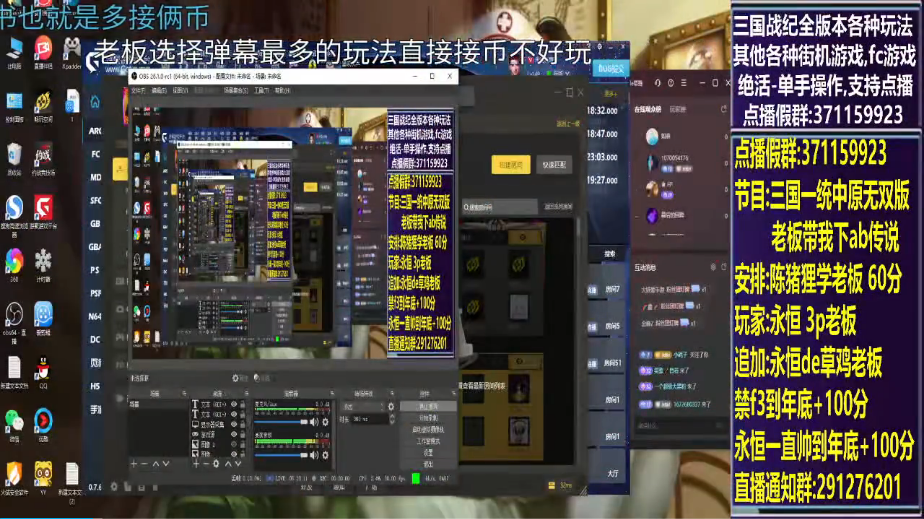Open home icon in emulator sidebar
This screenshot has width=924, height=519.
coord(95,102)
